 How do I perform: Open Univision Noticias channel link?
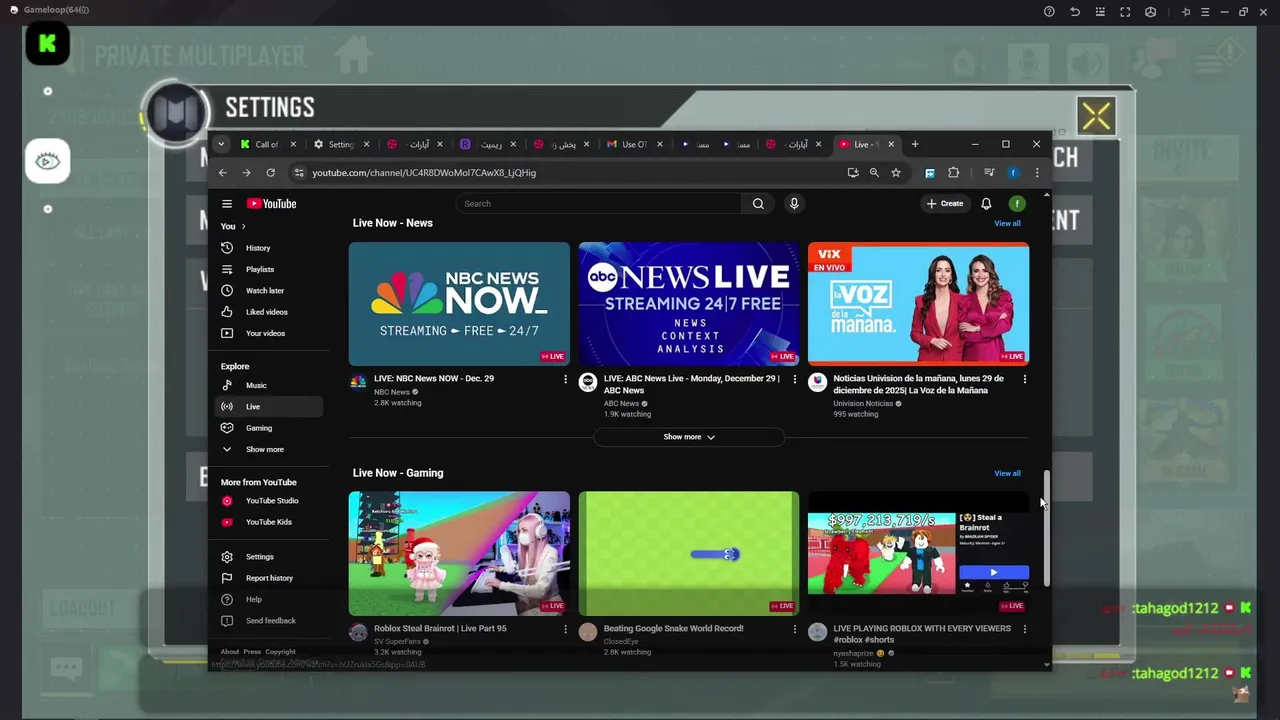863,404
